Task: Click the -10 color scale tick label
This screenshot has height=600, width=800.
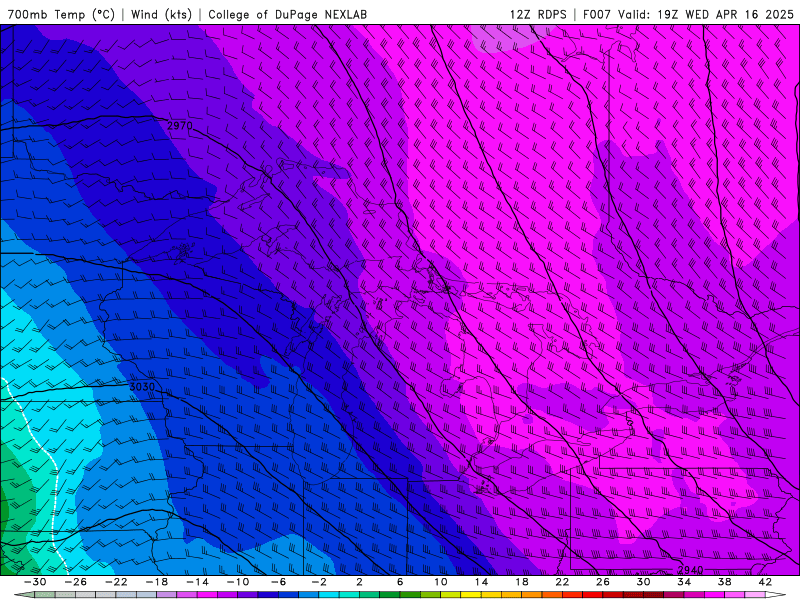Action: point(238,582)
